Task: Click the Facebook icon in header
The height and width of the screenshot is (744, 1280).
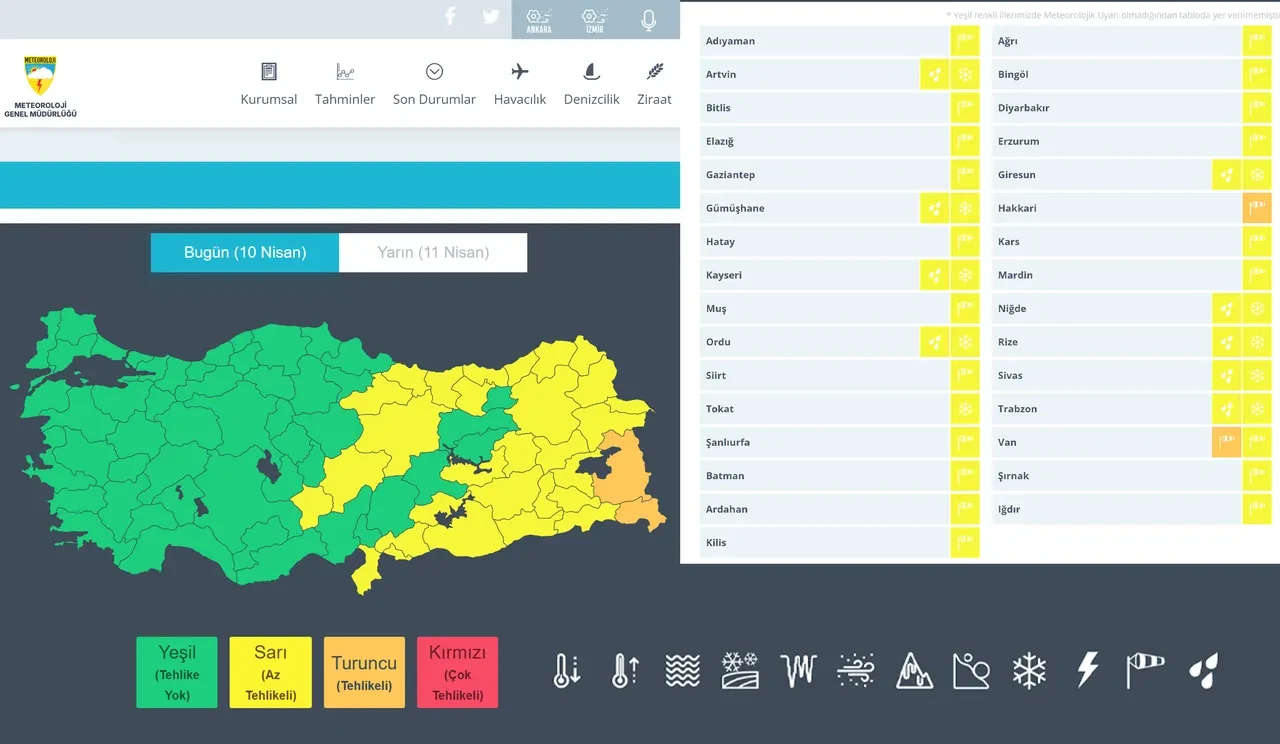Action: (x=450, y=17)
